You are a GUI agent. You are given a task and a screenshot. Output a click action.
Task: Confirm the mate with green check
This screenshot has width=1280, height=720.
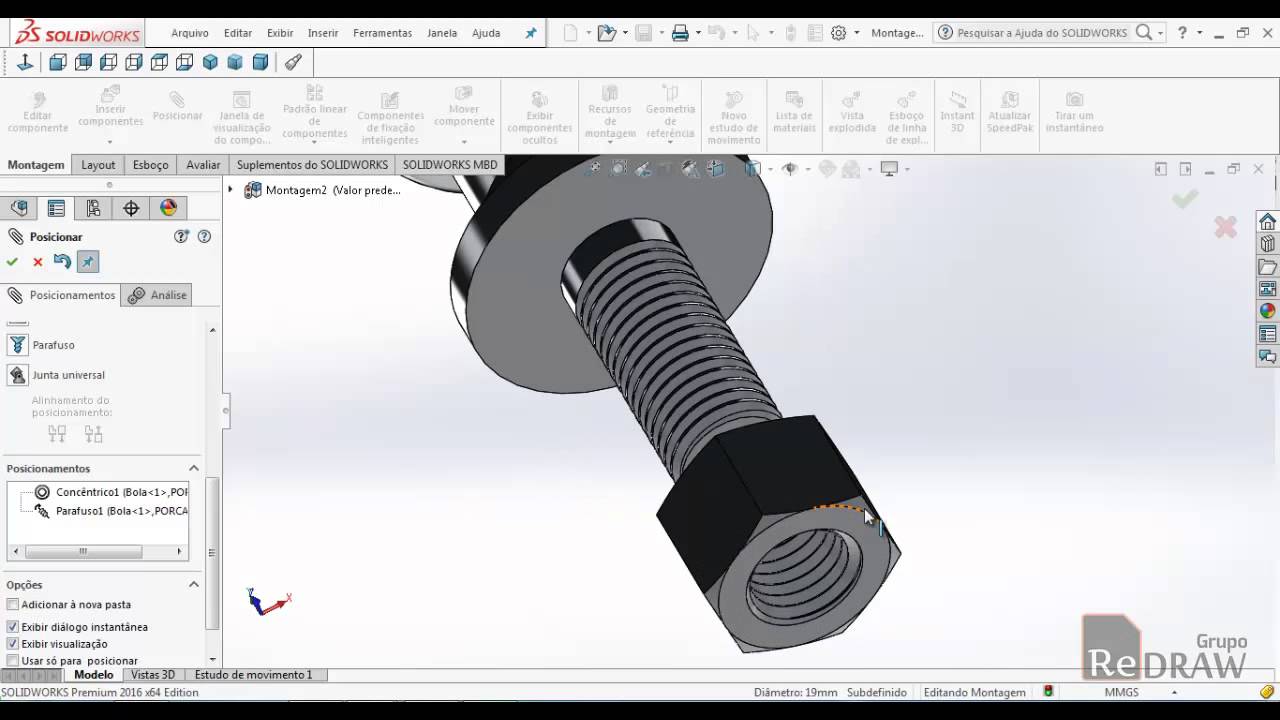(12, 262)
